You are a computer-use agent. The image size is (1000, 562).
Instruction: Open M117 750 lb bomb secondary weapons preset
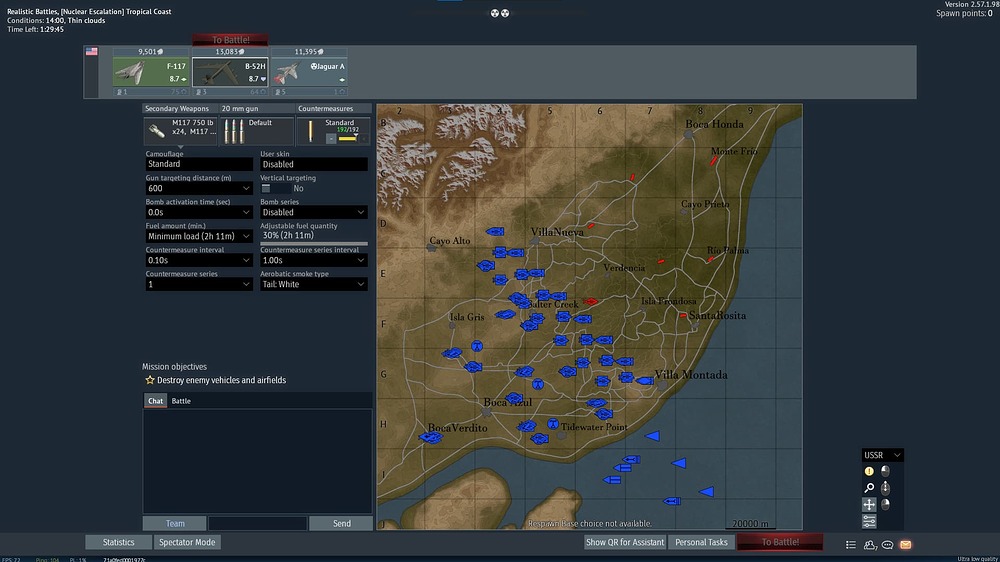(180, 130)
